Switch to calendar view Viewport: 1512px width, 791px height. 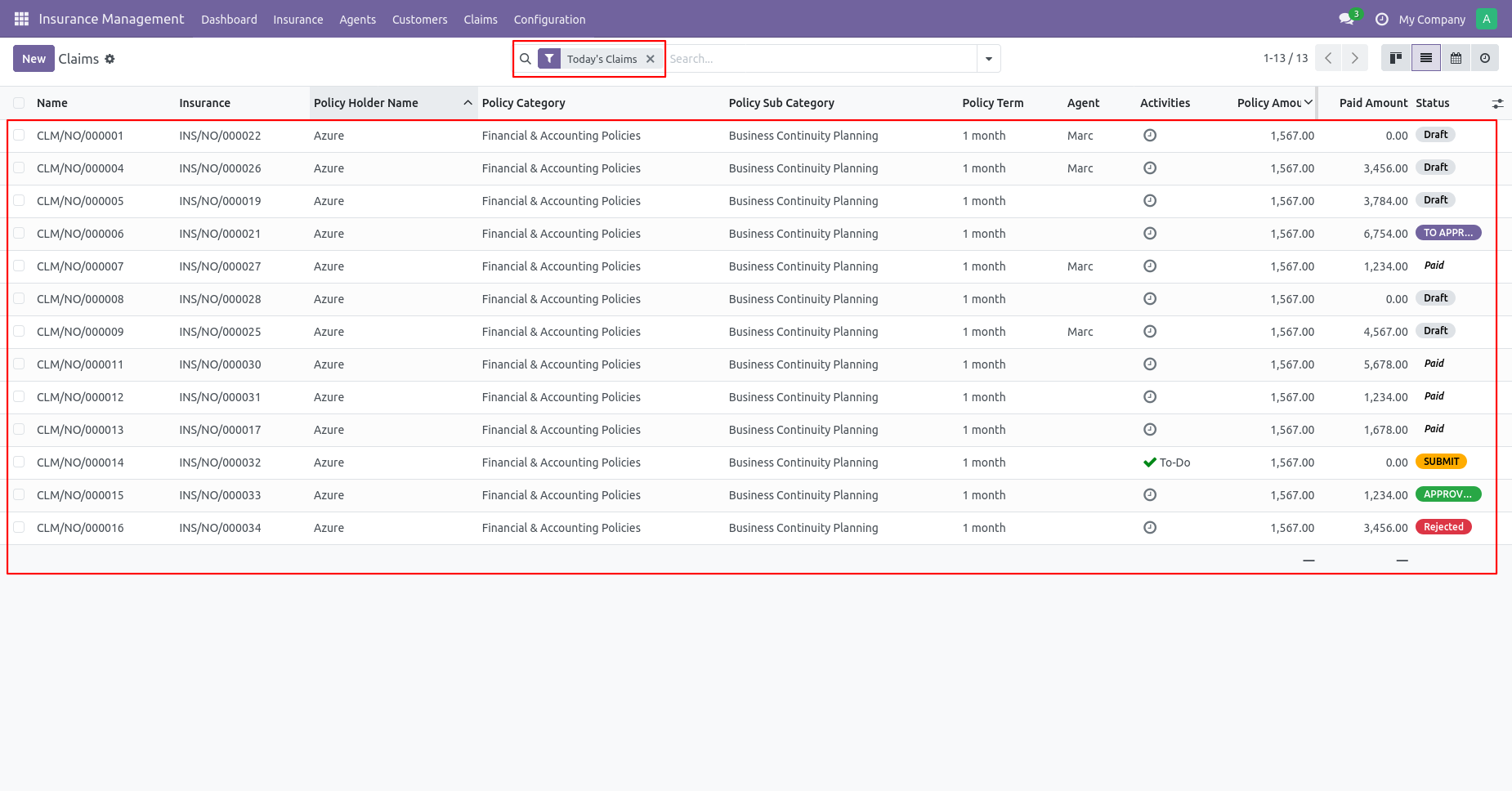point(1456,58)
